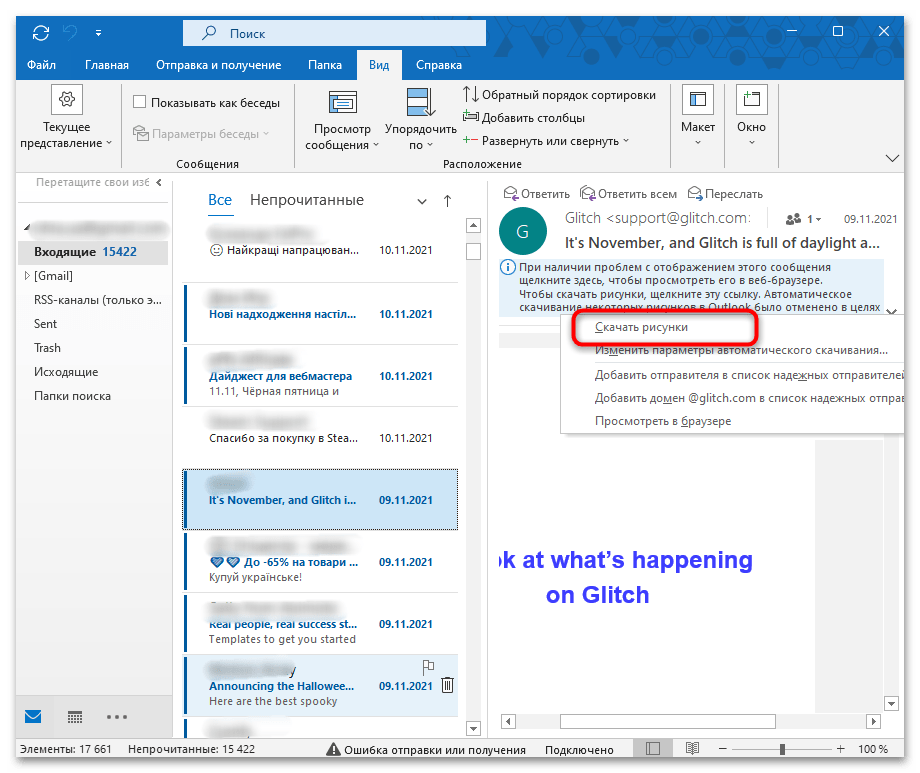
Task: Click Ответить to reply
Action: (536, 194)
